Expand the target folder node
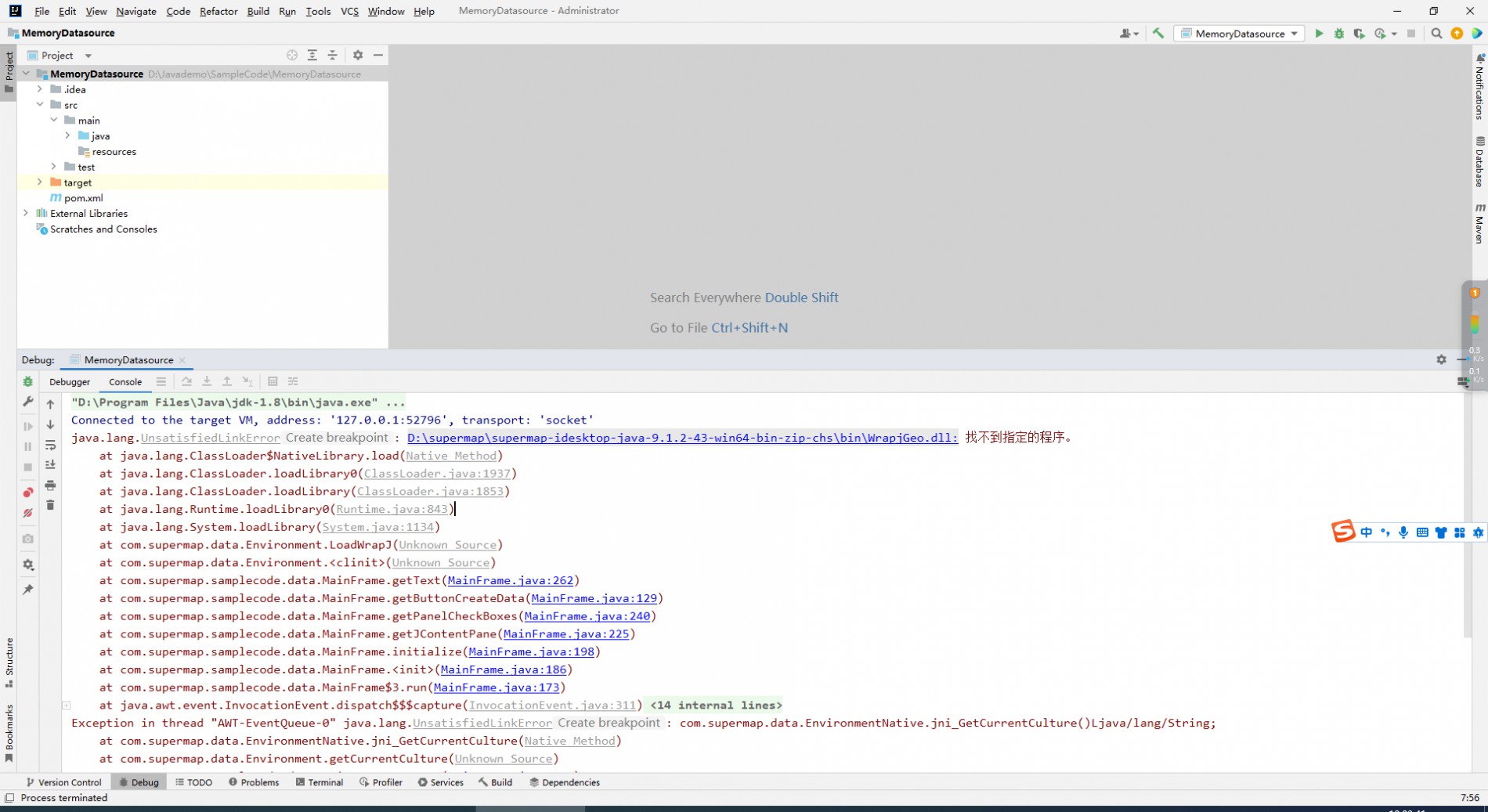The width and height of the screenshot is (1488, 812). pos(39,182)
